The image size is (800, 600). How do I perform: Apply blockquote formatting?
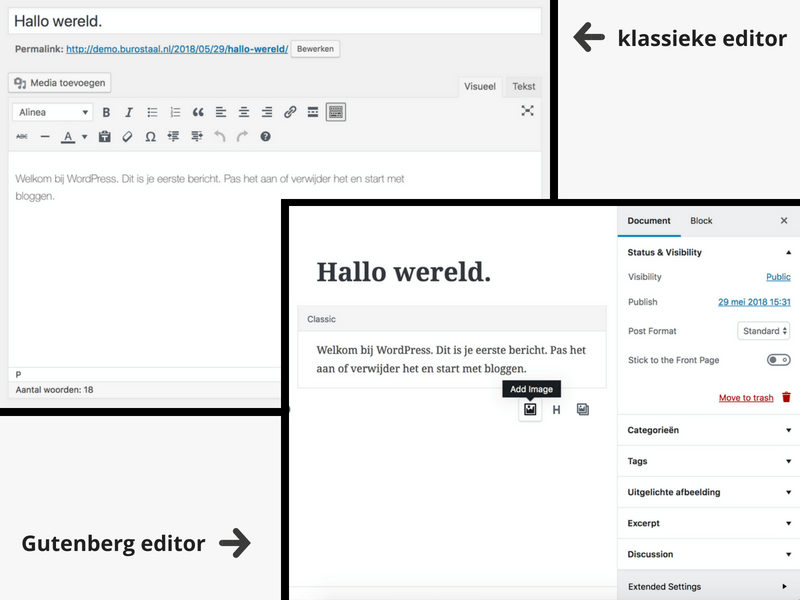pyautogui.click(x=198, y=112)
